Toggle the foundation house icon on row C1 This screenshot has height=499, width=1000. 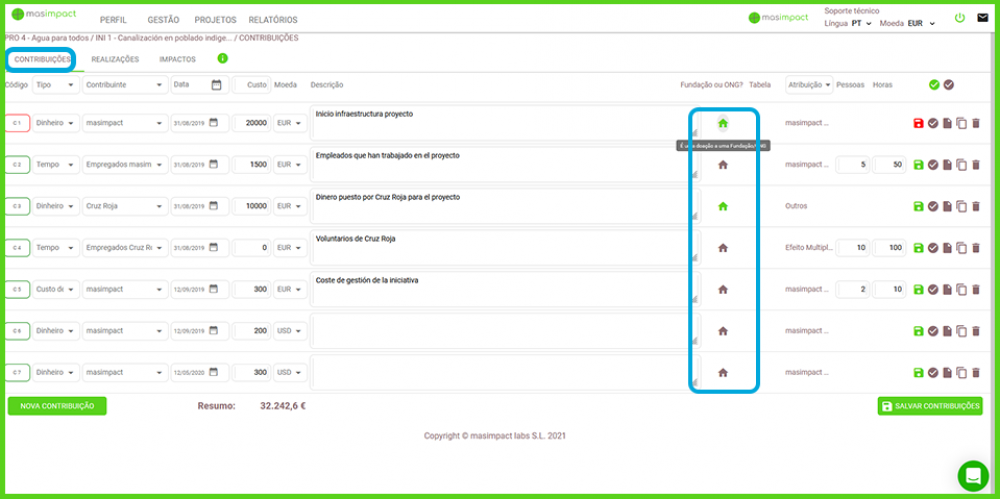coord(723,123)
